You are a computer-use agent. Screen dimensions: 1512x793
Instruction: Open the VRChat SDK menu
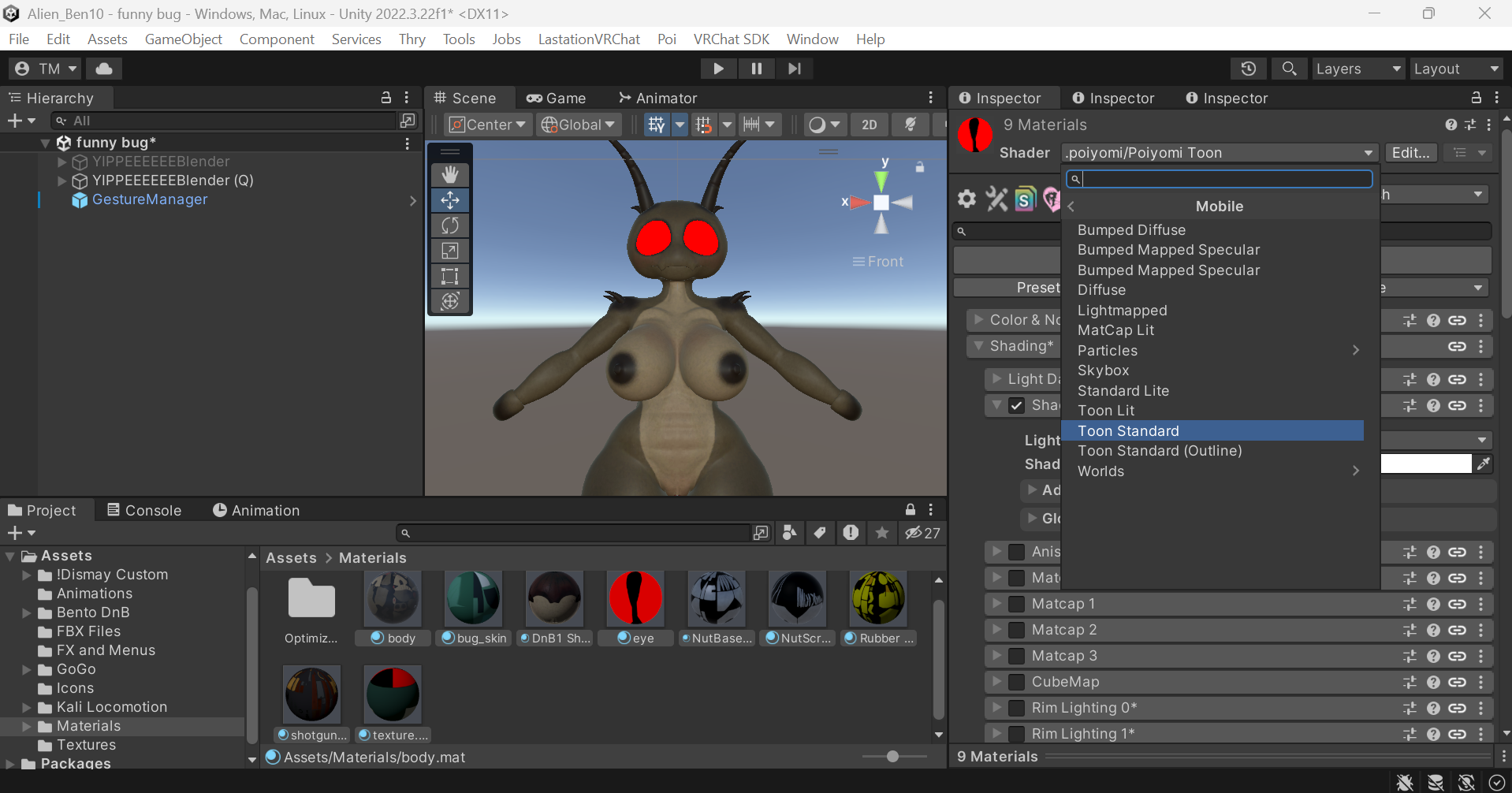point(732,39)
